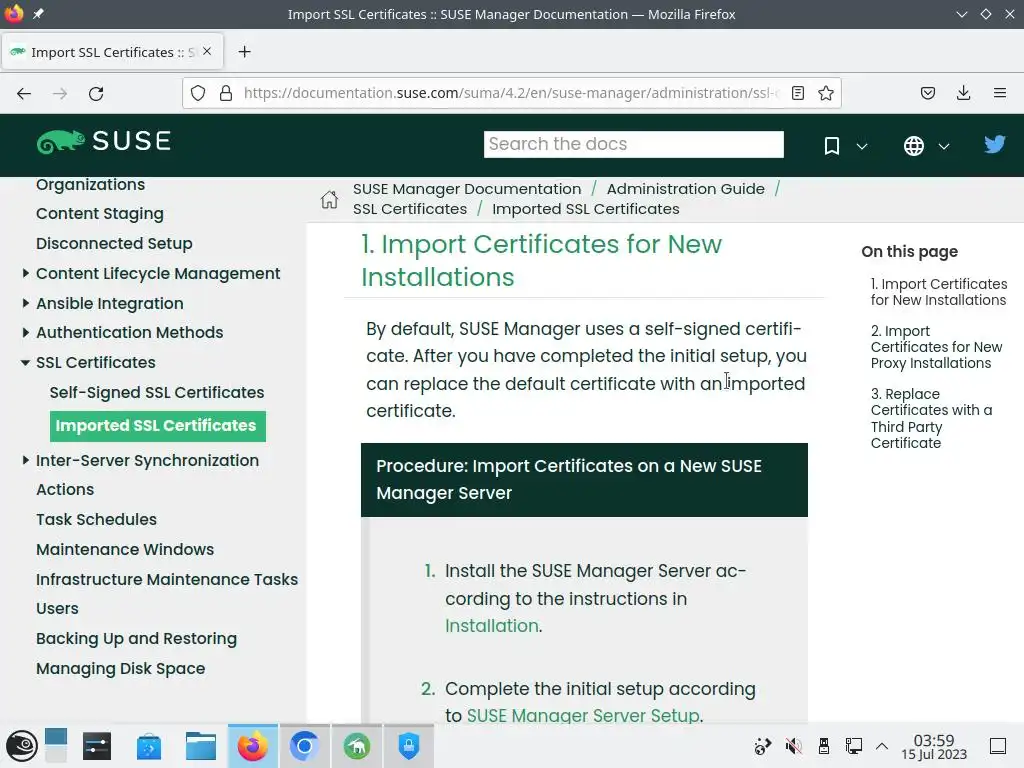Open the Firefox hamburger menu
Screen dimensions: 1024x768
point(1000,93)
